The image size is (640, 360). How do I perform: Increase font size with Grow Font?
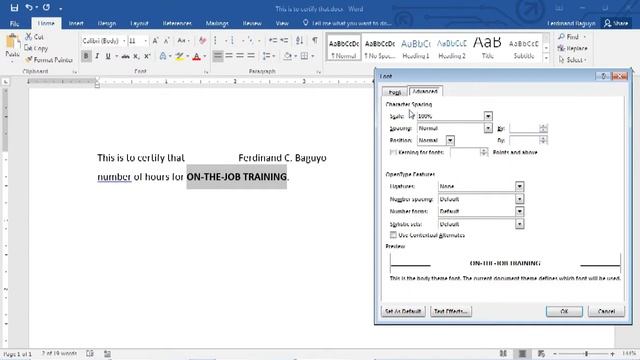click(156, 41)
